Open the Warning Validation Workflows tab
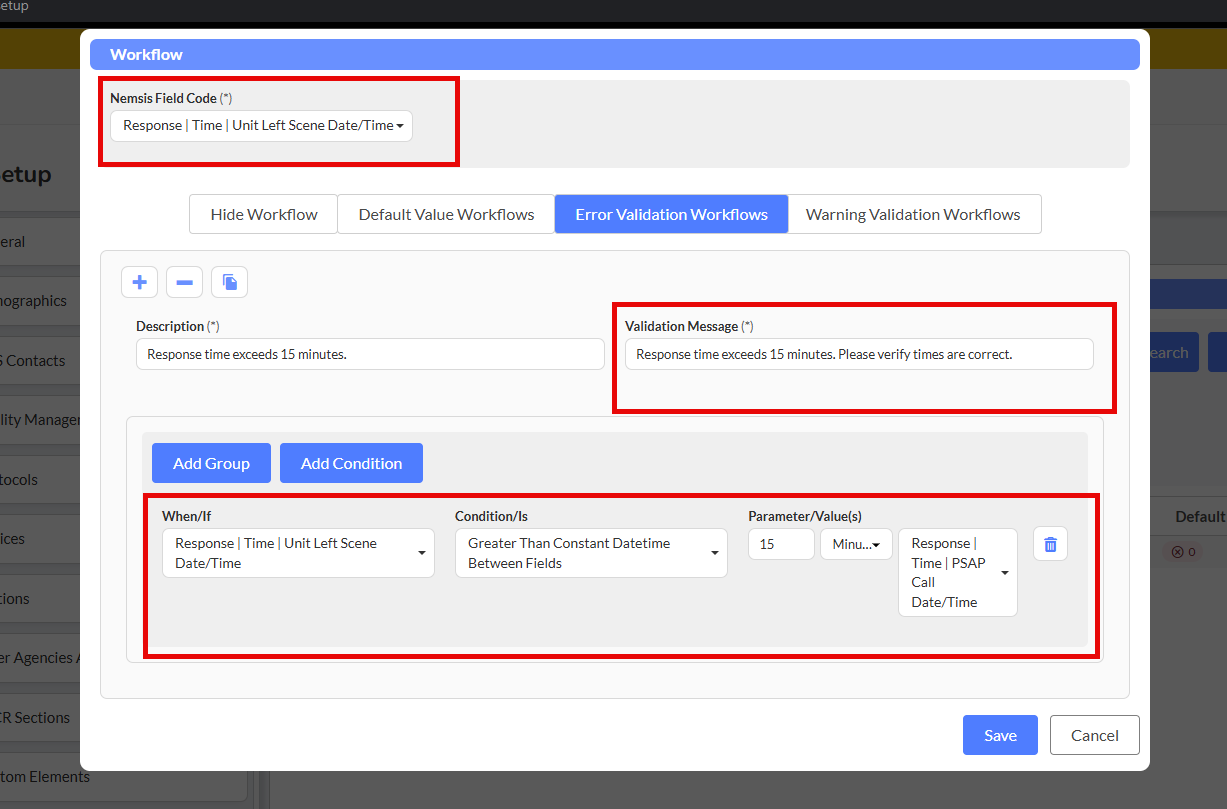 913,214
